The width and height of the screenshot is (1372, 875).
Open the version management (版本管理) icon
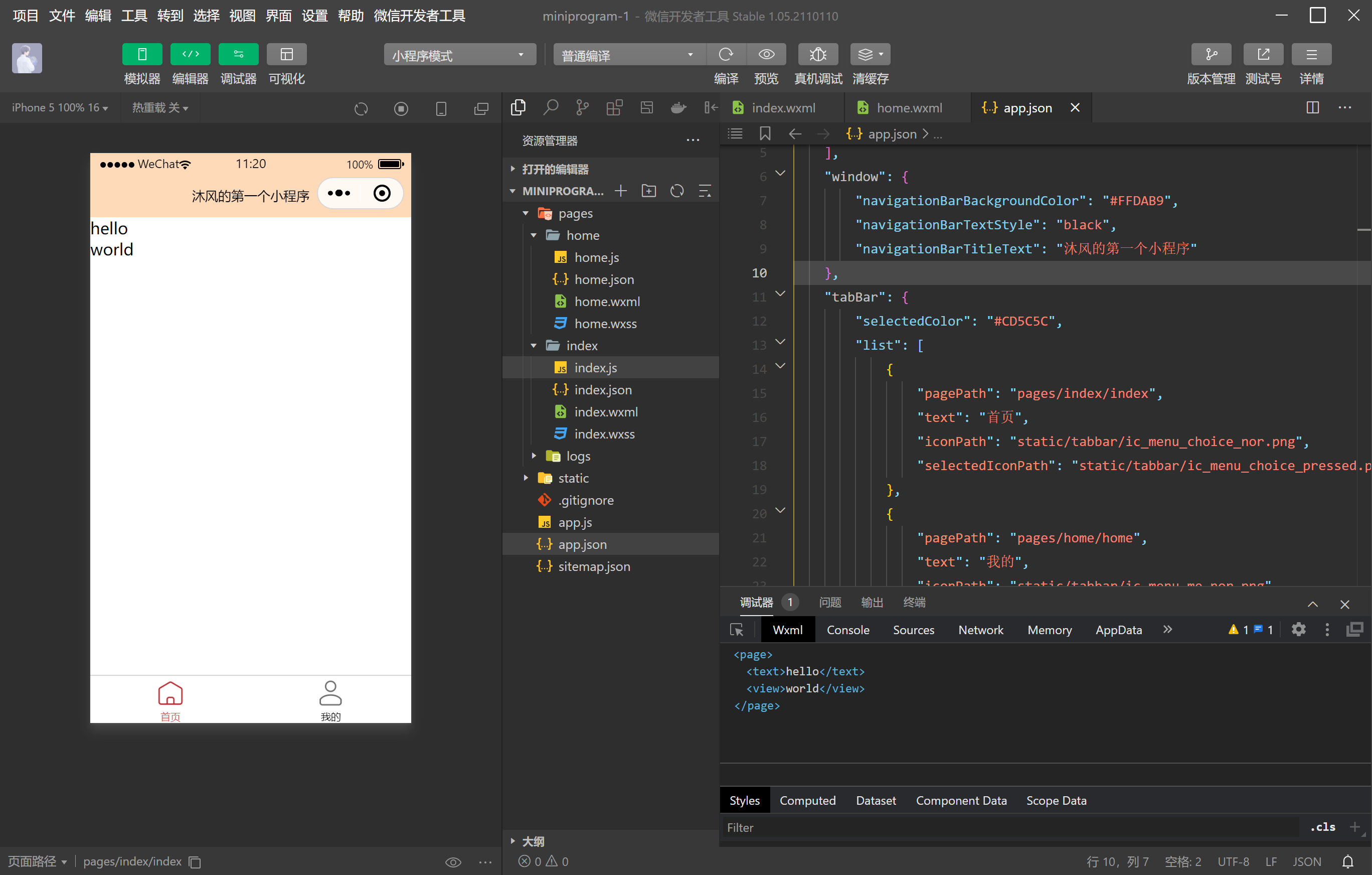pos(1211,55)
